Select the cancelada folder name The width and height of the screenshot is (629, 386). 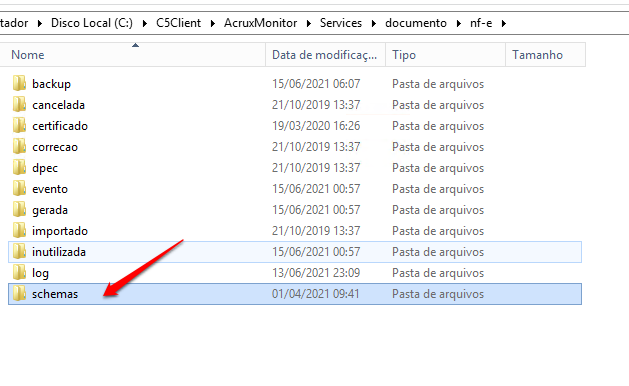[x=59, y=105]
